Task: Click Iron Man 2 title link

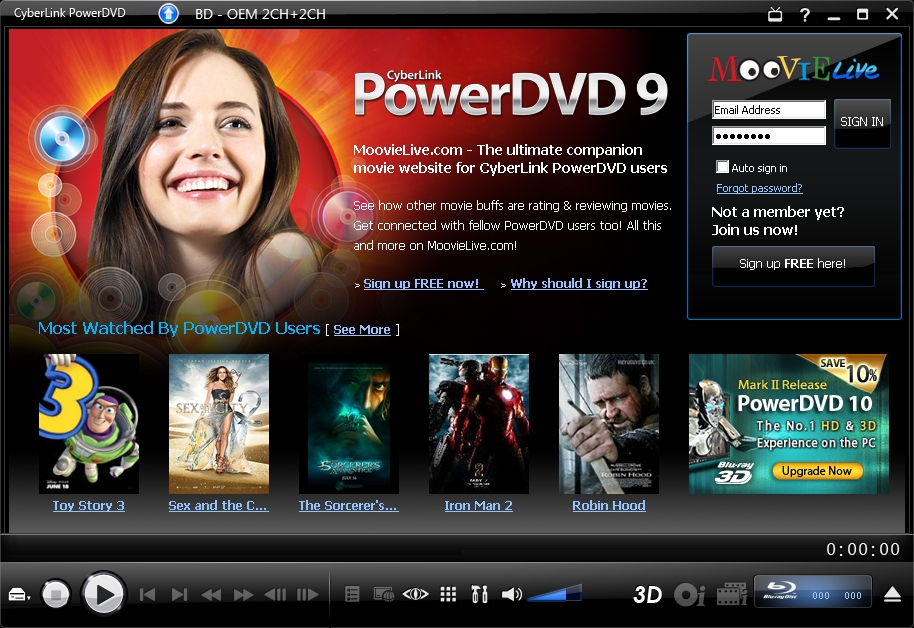Action: click(x=479, y=506)
